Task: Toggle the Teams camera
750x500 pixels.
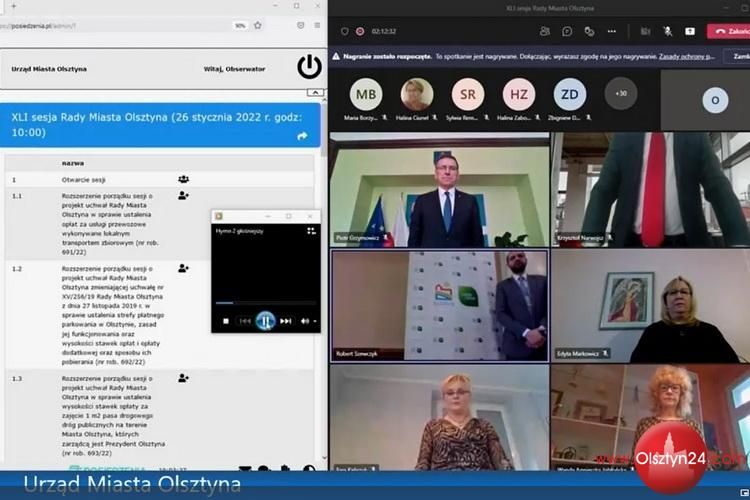Action: click(645, 31)
